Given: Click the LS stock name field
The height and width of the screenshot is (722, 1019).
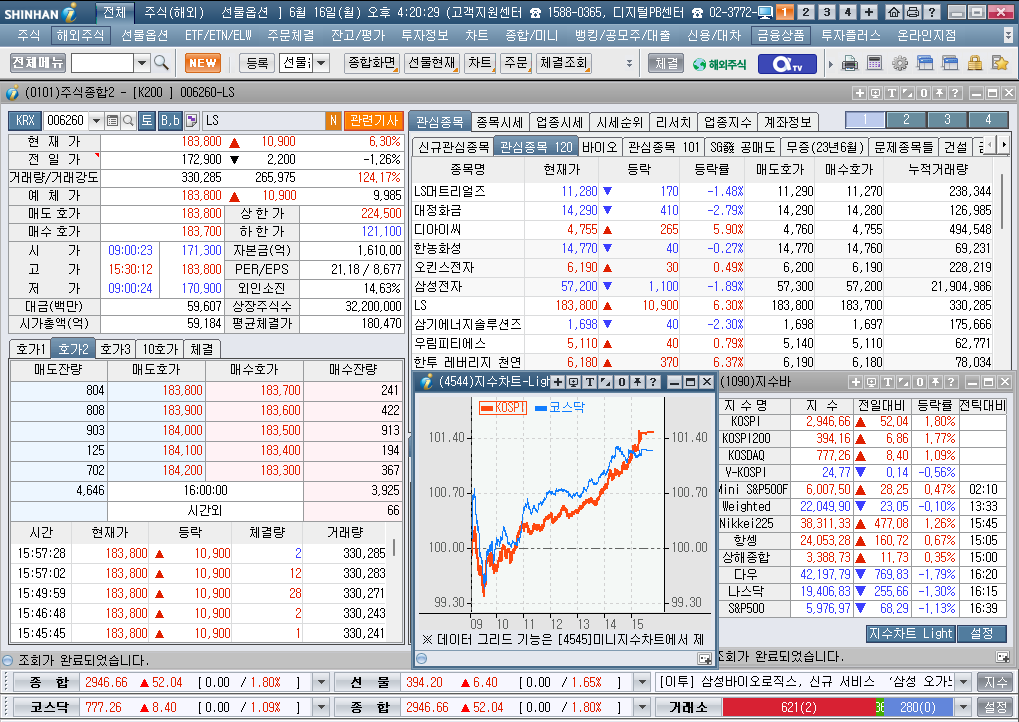Looking at the screenshot, I should (x=263, y=120).
